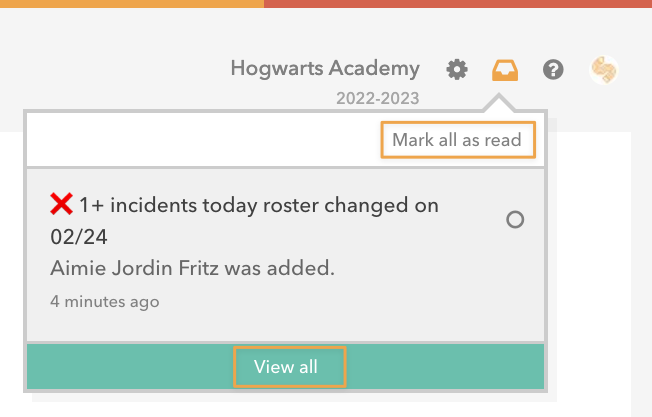Open the settings gear icon
Image resolution: width=652 pixels, height=417 pixels.
tap(457, 69)
